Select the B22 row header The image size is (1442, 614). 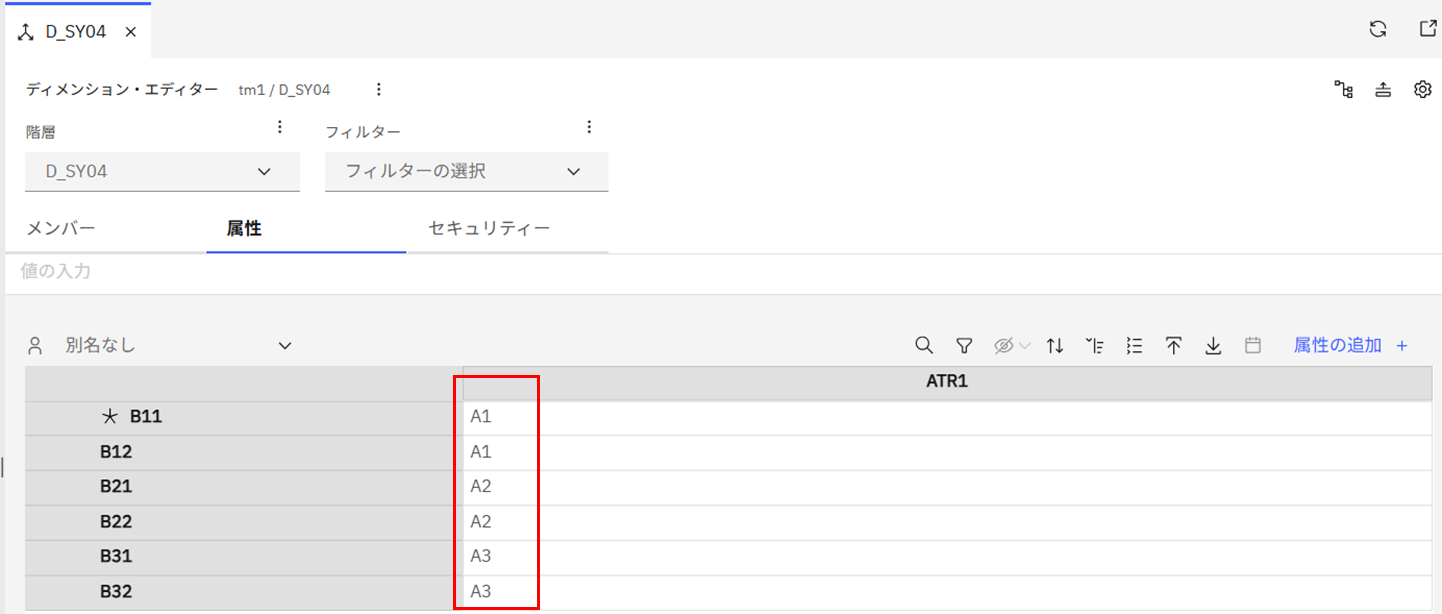(243, 522)
